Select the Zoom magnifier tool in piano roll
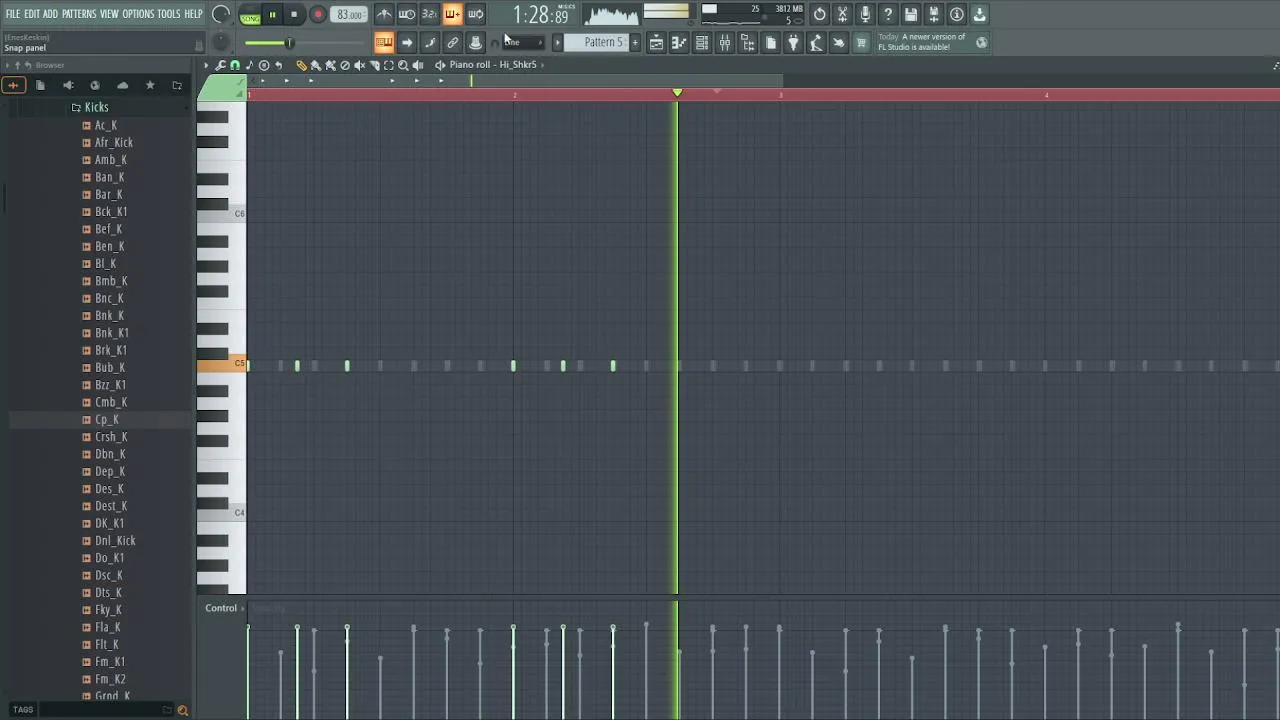The width and height of the screenshot is (1280, 720). pos(403,65)
